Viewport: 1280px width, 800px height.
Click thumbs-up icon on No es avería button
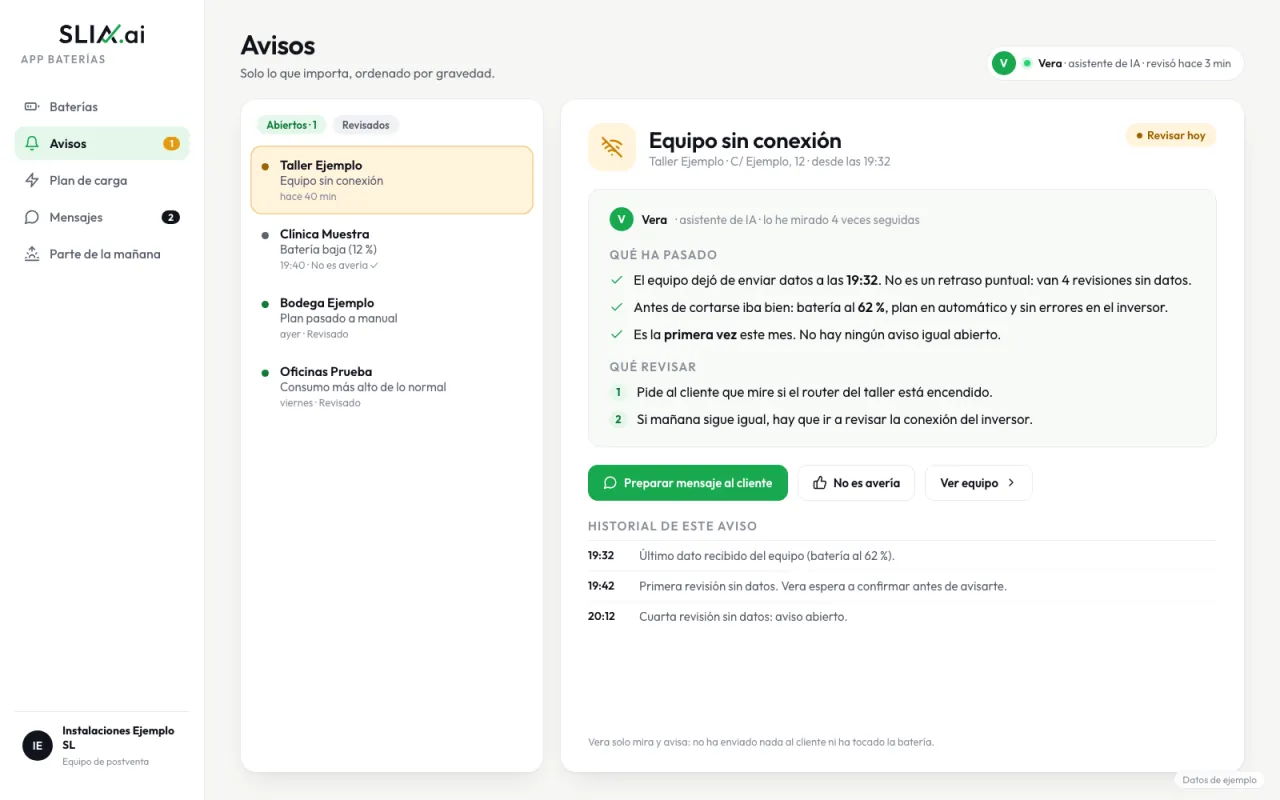click(x=820, y=483)
